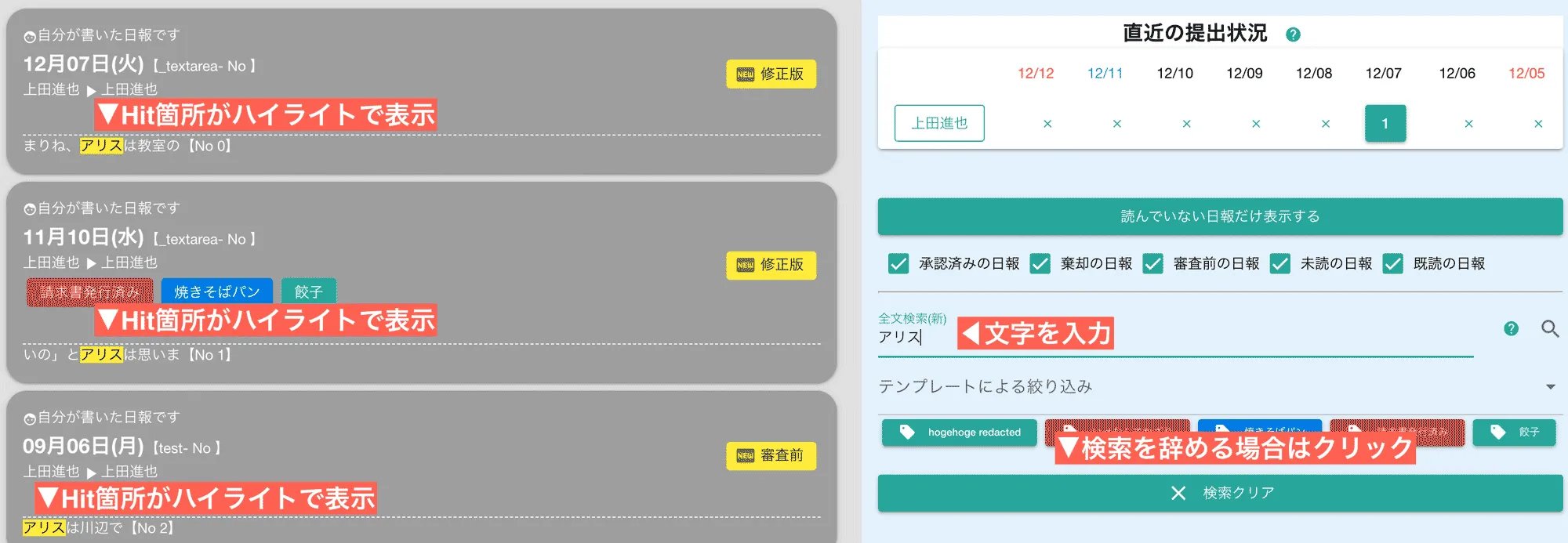The width and height of the screenshot is (1568, 543).
Task: Click the tag icon on hogehoge redacted chip
Action: [x=907, y=433]
